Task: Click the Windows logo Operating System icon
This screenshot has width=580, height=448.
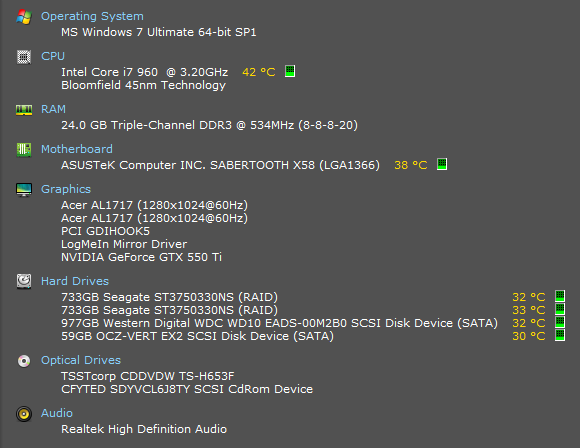Action: pos(24,17)
